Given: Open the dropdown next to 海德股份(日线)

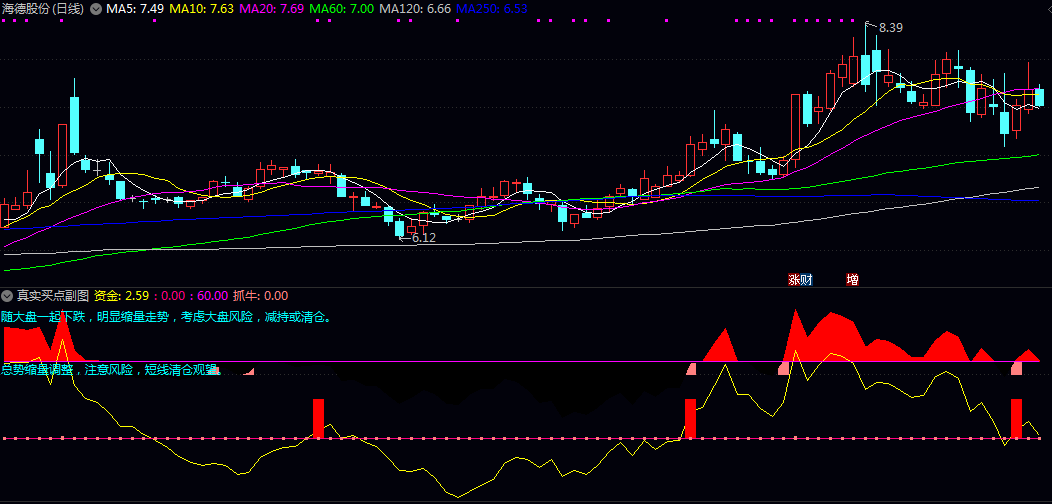Looking at the screenshot, I should [x=96, y=9].
